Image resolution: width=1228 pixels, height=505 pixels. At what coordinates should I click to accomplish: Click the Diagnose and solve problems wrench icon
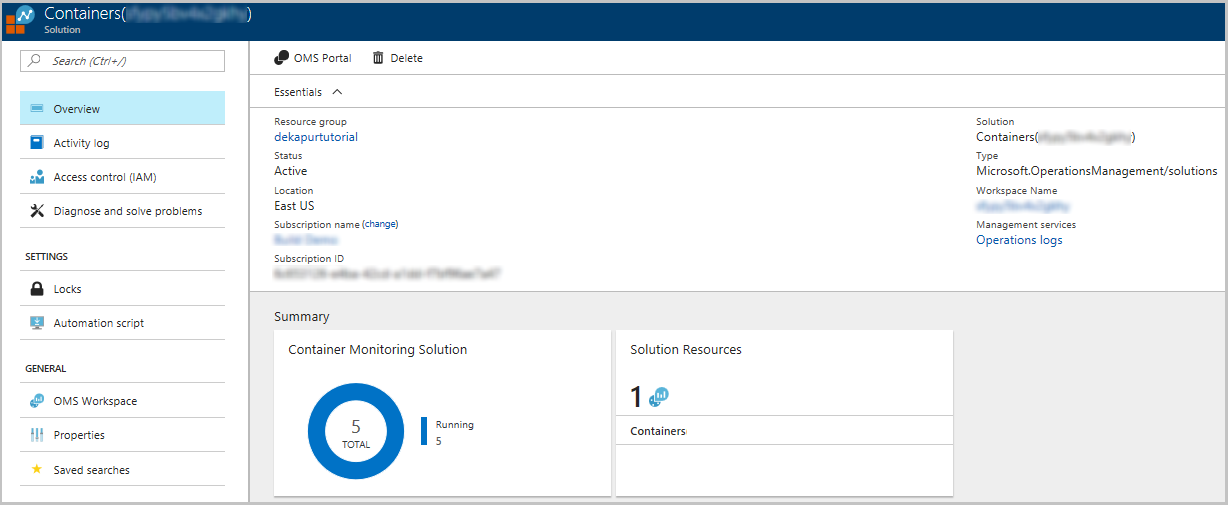tap(37, 211)
